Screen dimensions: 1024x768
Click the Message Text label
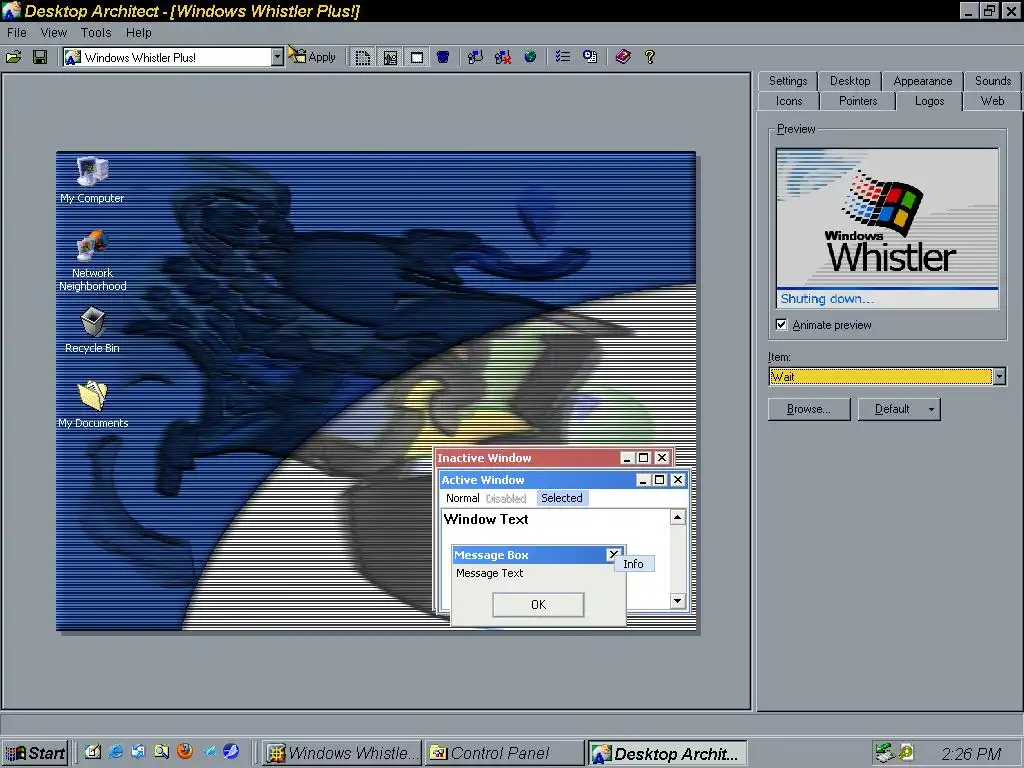pos(489,573)
